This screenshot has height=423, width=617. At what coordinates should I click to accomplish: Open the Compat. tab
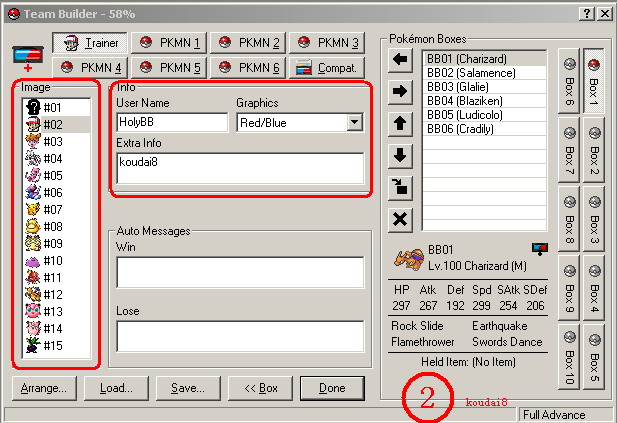(327, 68)
